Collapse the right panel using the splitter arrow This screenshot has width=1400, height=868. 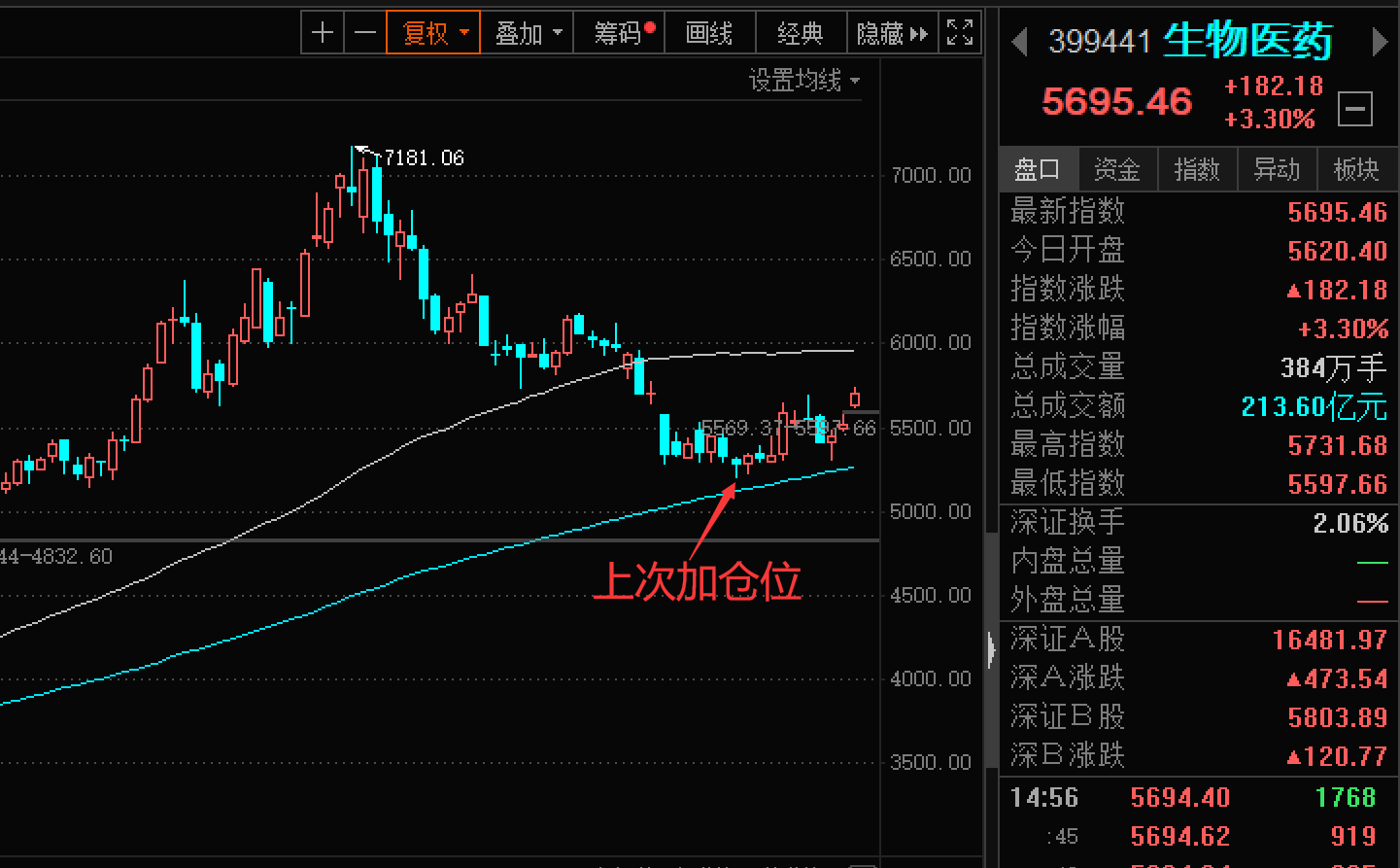pos(991,648)
